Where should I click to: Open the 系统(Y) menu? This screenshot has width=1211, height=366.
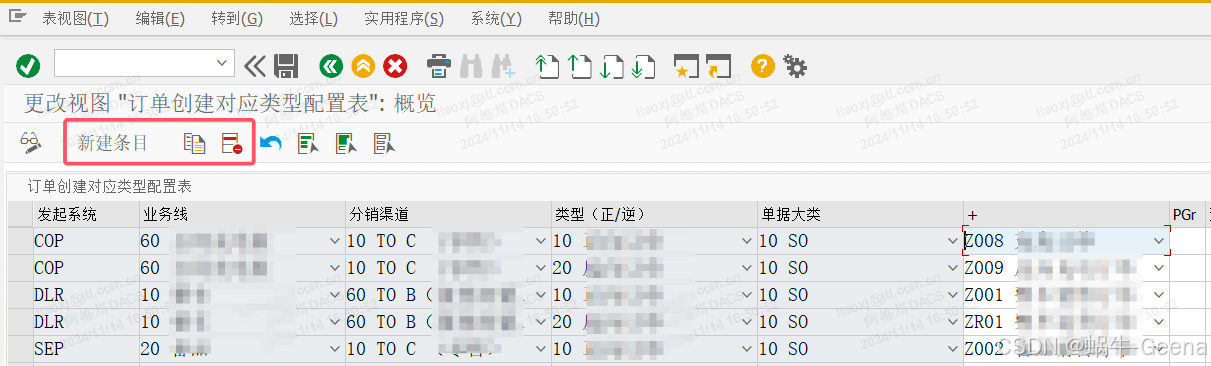pyautogui.click(x=496, y=19)
